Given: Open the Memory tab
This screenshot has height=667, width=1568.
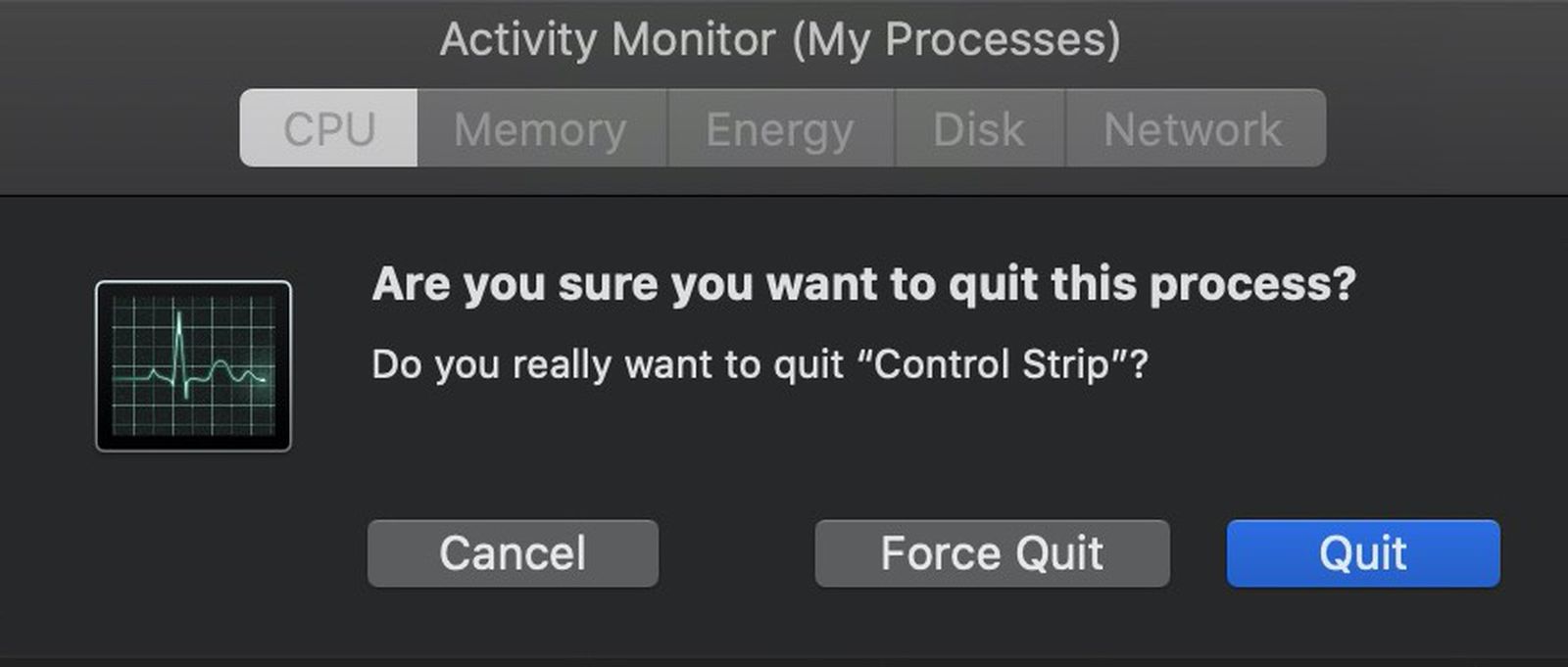Looking at the screenshot, I should pos(540,127).
